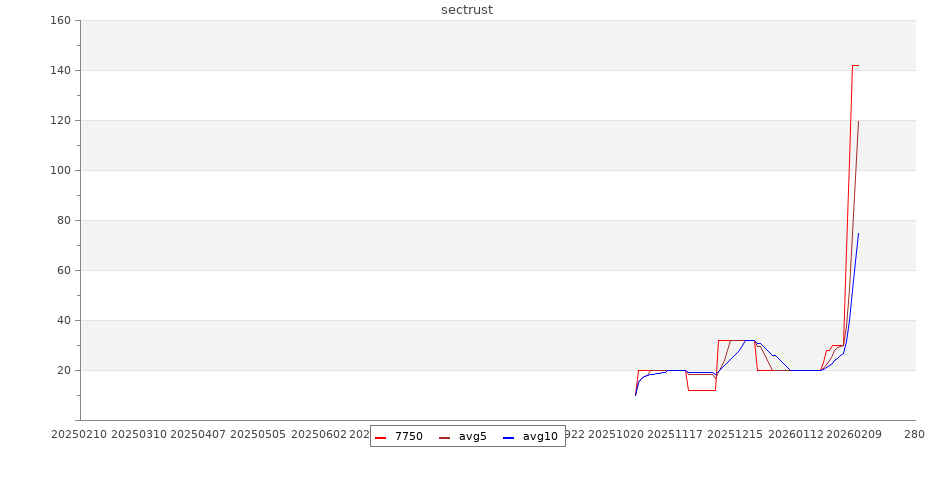Click the red line's peak near 142
The image size is (935, 500).
coord(855,65)
